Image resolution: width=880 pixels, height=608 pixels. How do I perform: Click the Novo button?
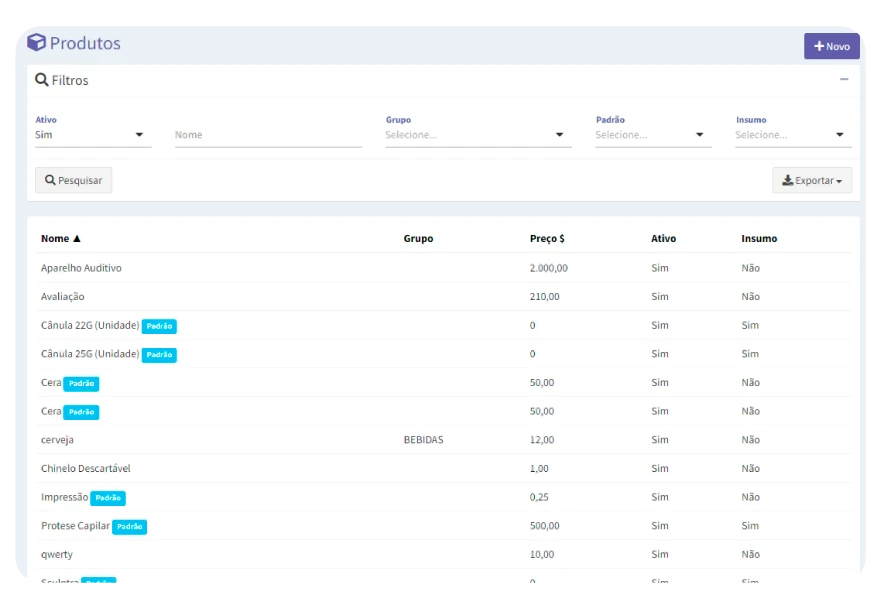pyautogui.click(x=831, y=46)
